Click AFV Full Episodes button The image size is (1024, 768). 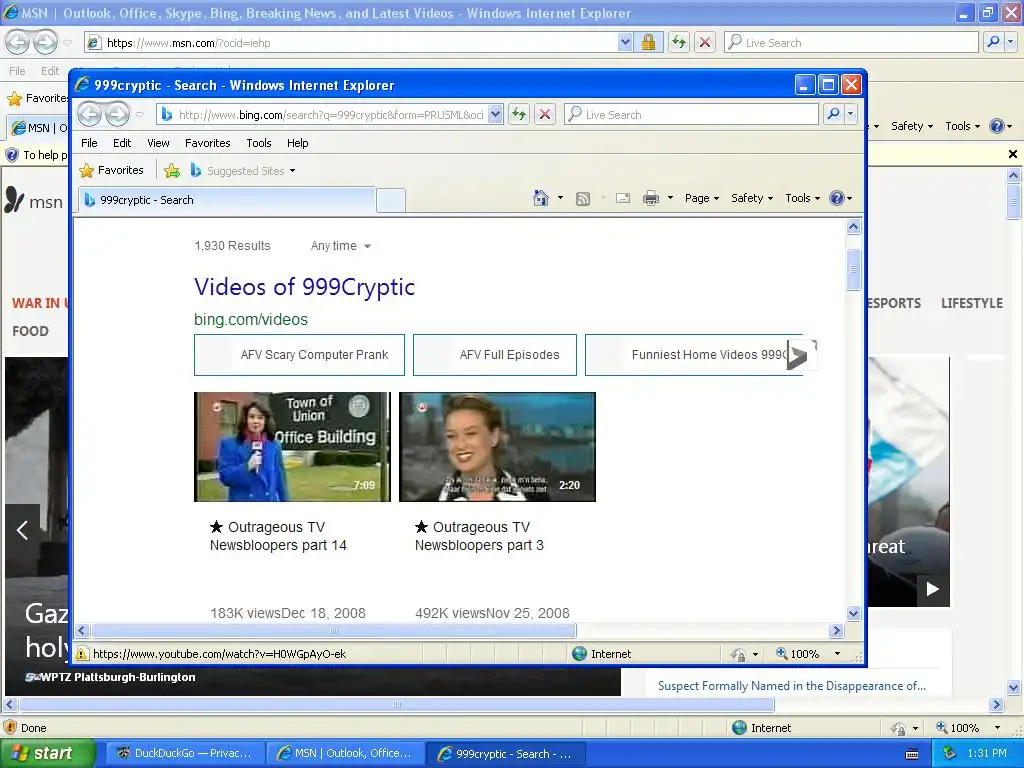[x=495, y=355]
